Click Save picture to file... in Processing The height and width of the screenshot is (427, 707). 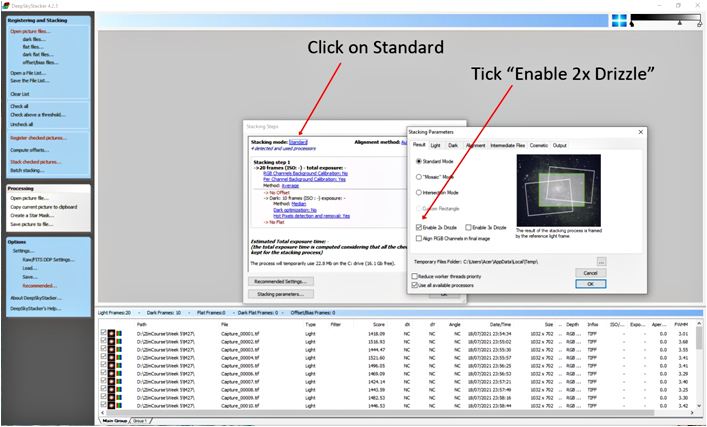coord(32,224)
